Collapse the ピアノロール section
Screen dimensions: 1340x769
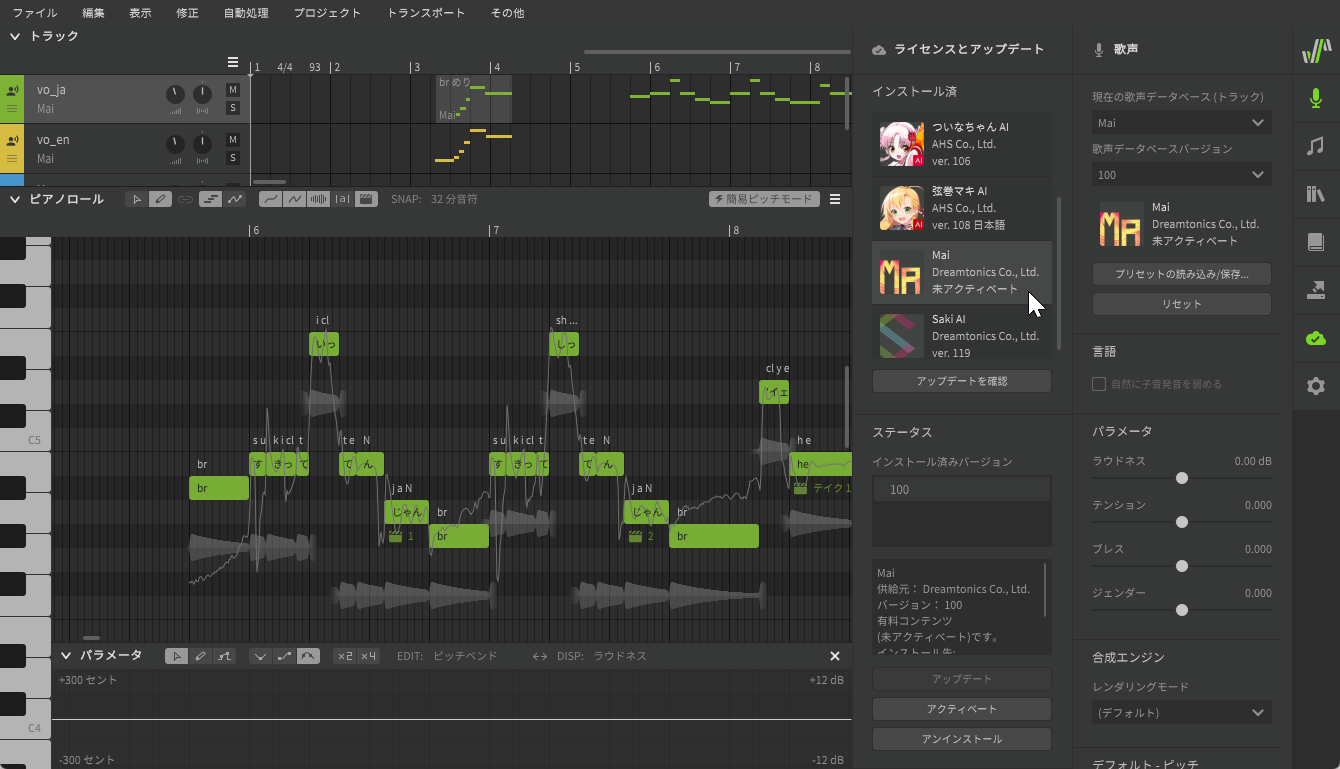(x=15, y=199)
